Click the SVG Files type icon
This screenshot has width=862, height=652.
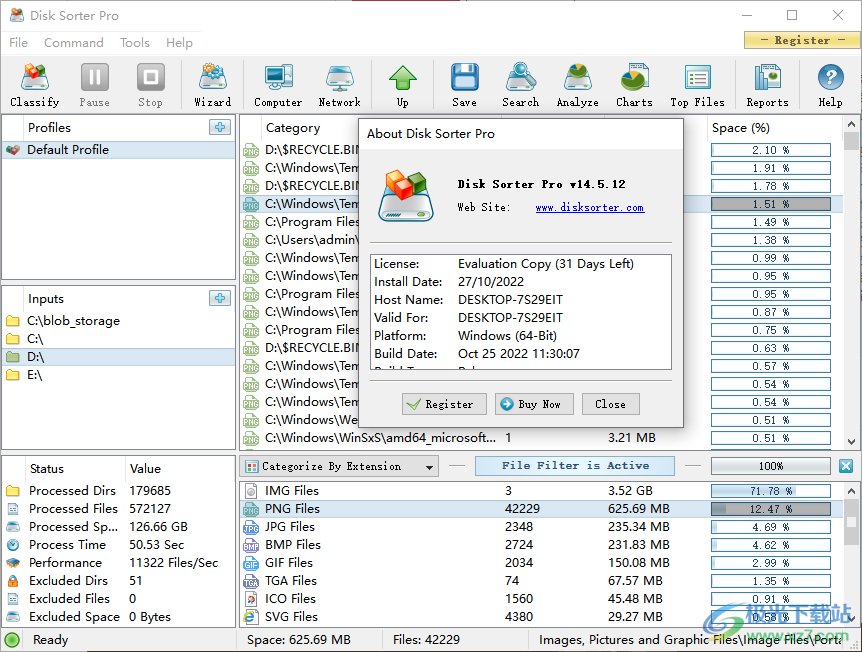[251, 617]
